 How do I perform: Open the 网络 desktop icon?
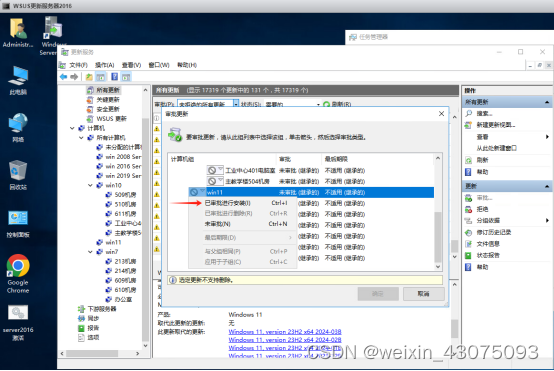click(18, 128)
